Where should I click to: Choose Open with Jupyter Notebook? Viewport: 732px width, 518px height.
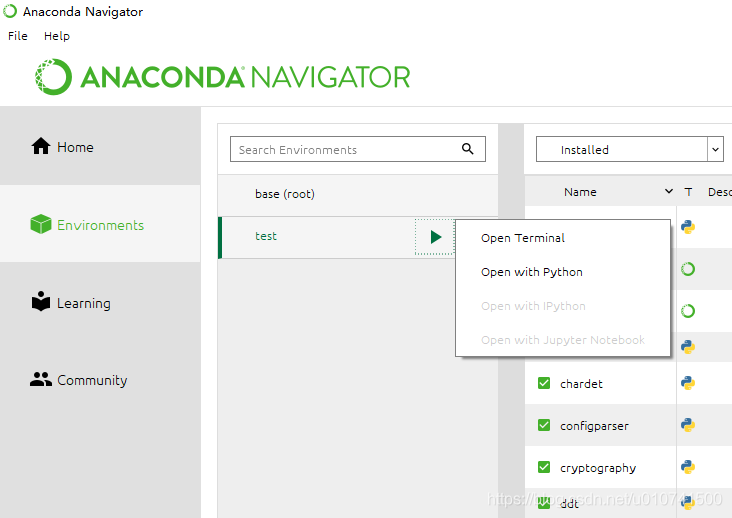click(563, 340)
